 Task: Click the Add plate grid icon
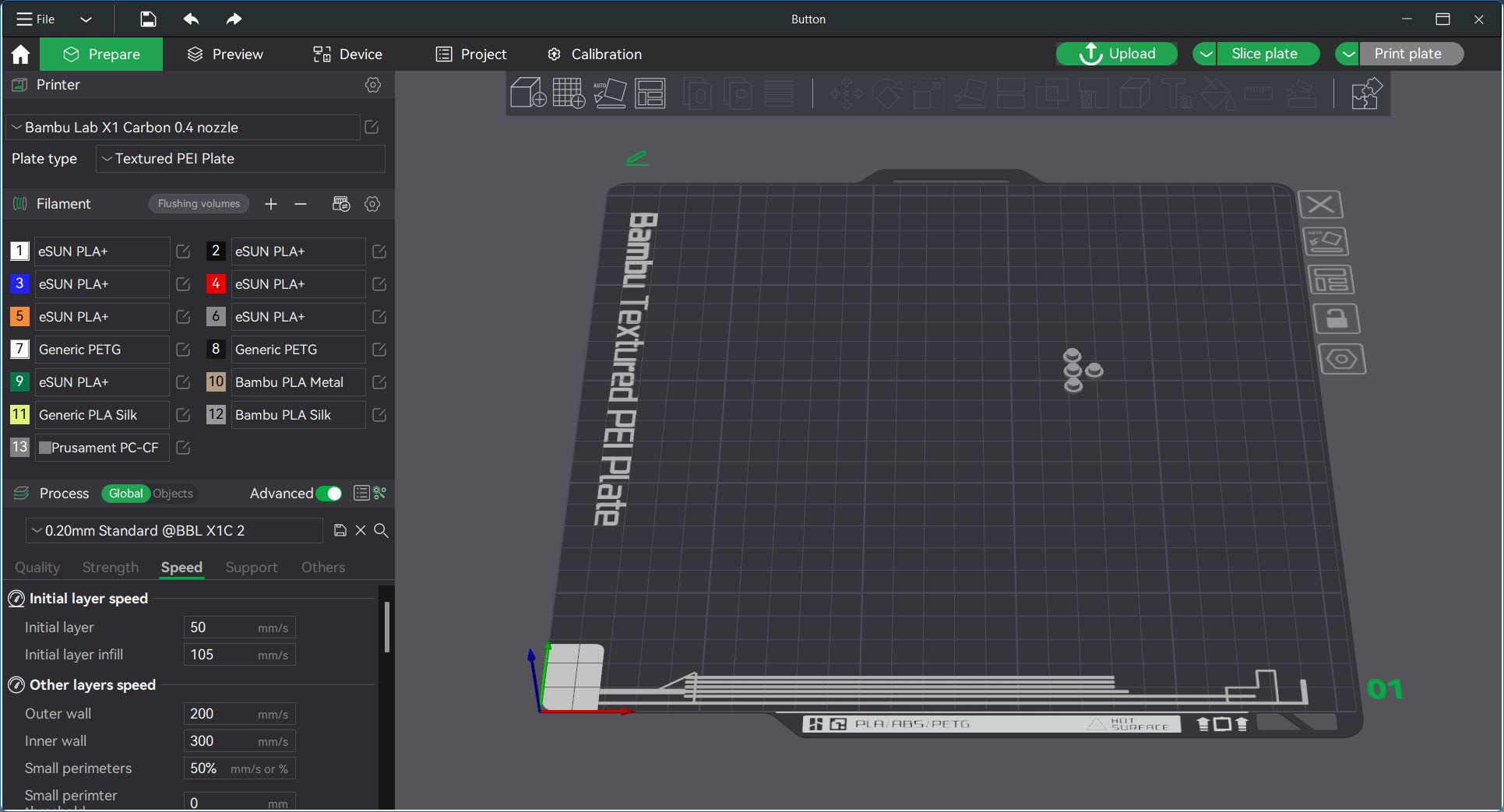point(569,93)
